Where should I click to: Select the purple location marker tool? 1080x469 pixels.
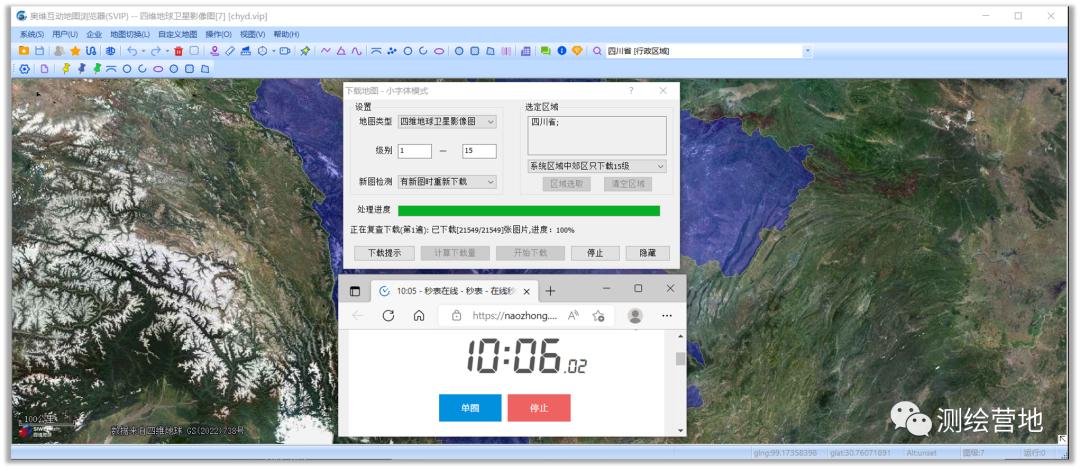[215, 51]
